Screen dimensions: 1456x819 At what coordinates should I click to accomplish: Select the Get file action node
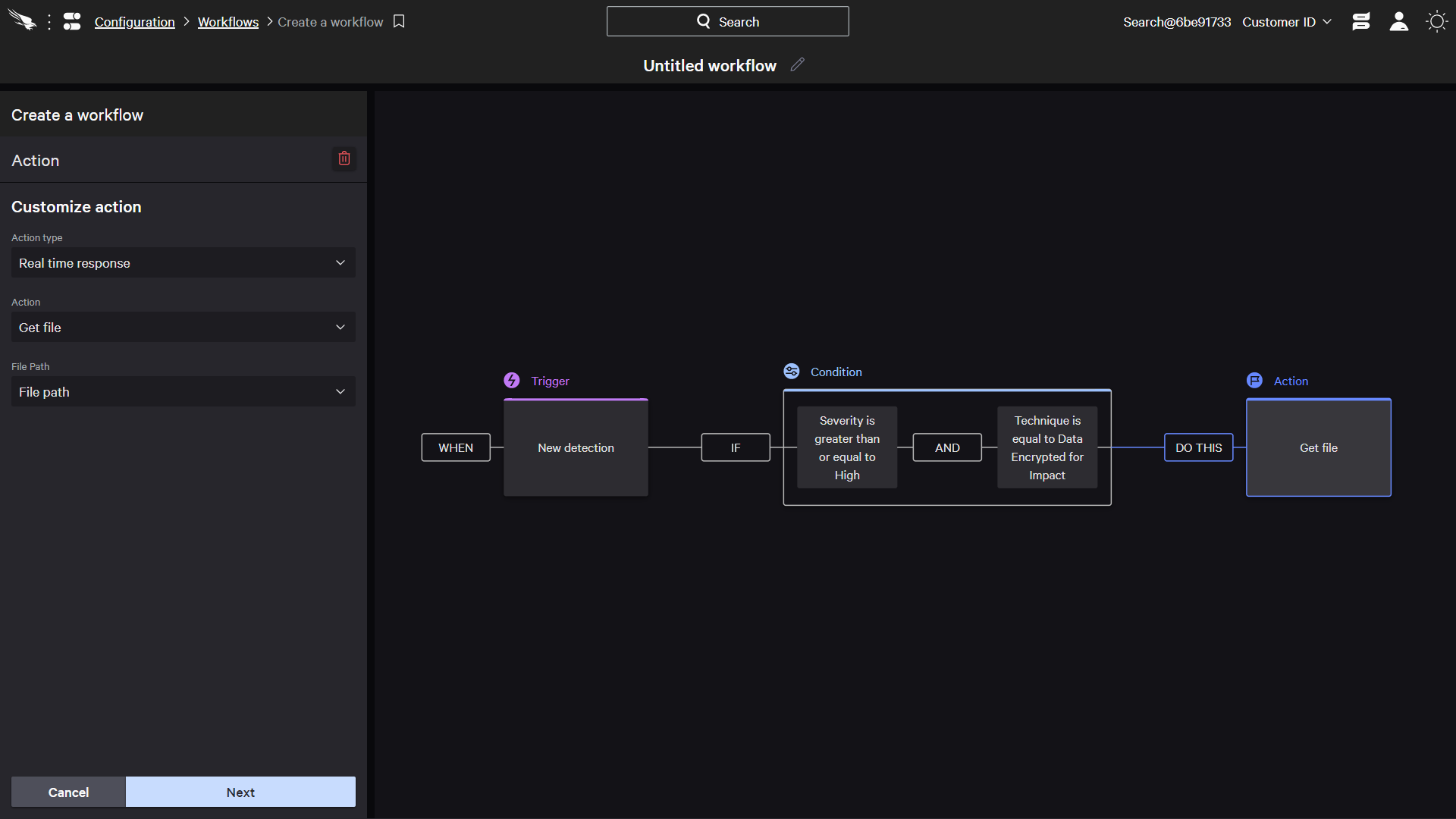(x=1319, y=447)
